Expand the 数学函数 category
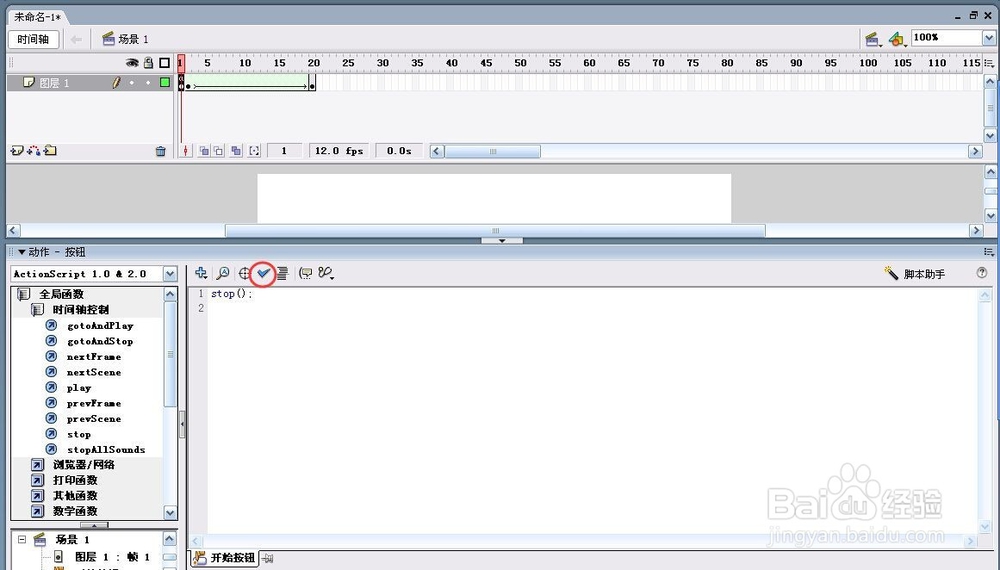1000x570 pixels. tap(38, 511)
